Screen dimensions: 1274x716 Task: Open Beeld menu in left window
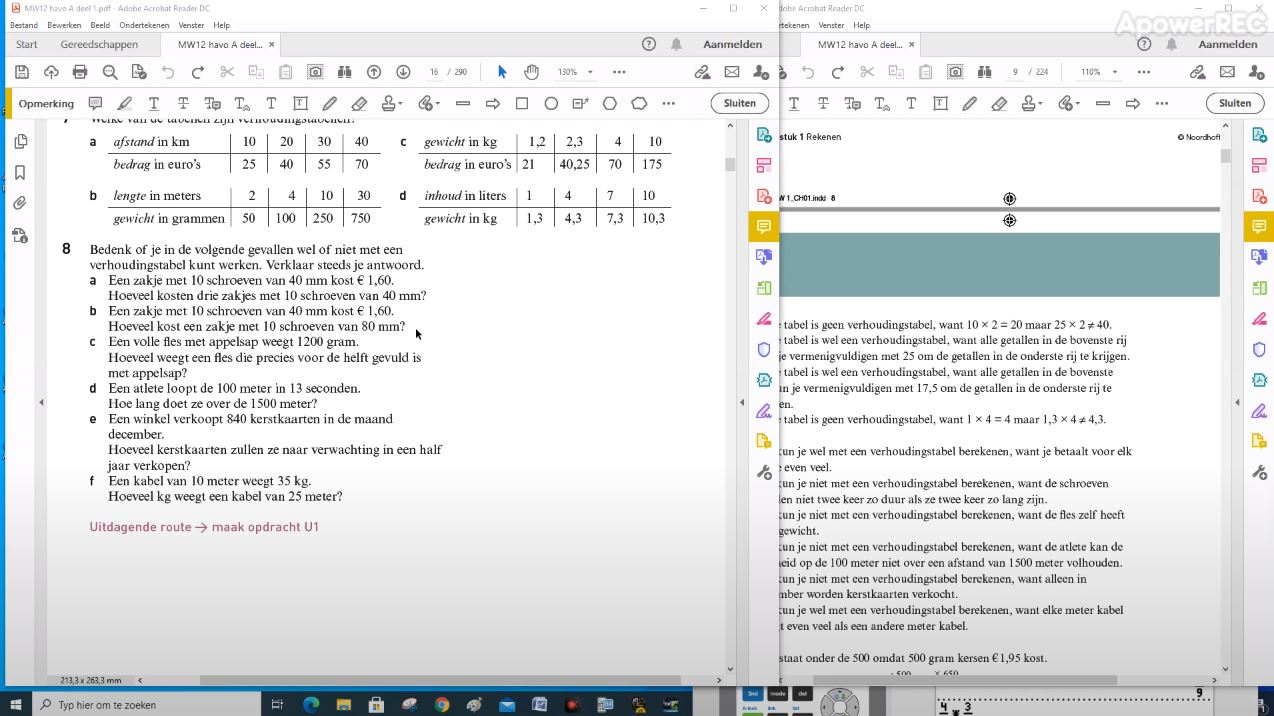coord(100,25)
